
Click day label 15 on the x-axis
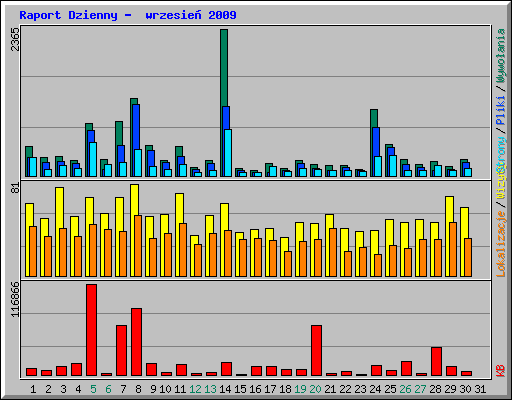click(x=240, y=389)
